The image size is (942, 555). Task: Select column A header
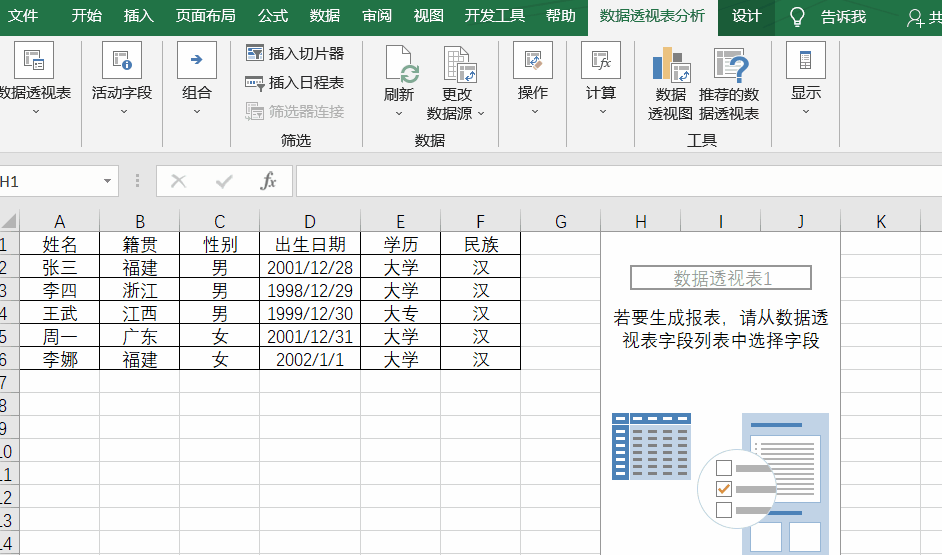[59, 222]
